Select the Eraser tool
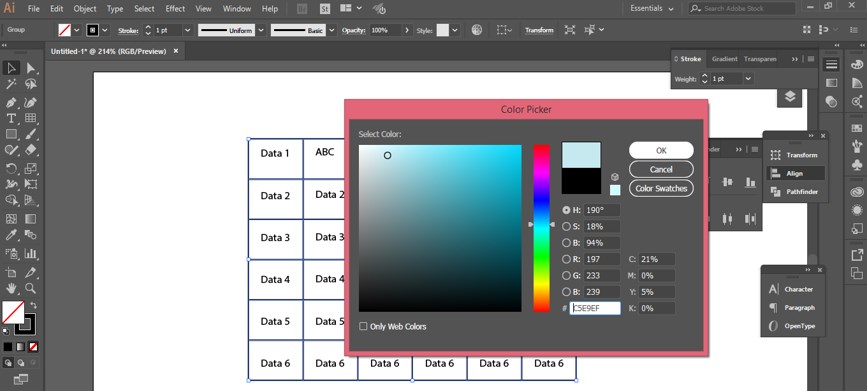Screen dimensions: 867x391 [31, 150]
